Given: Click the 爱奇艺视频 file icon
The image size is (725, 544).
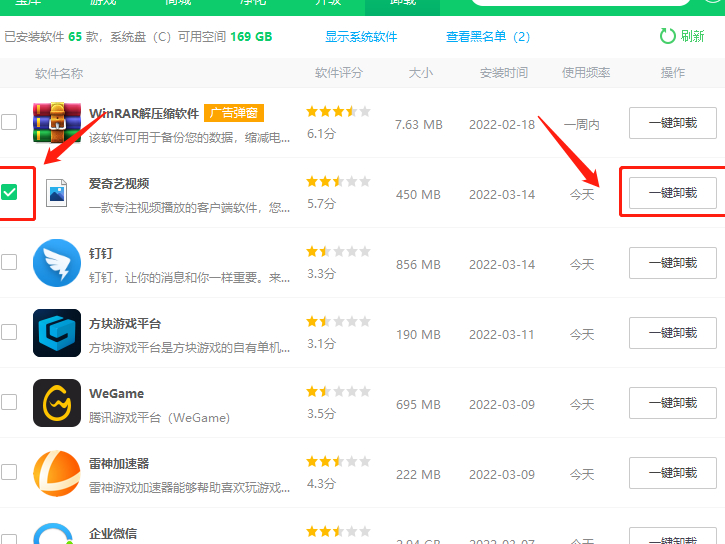Looking at the screenshot, I should [x=56, y=193].
